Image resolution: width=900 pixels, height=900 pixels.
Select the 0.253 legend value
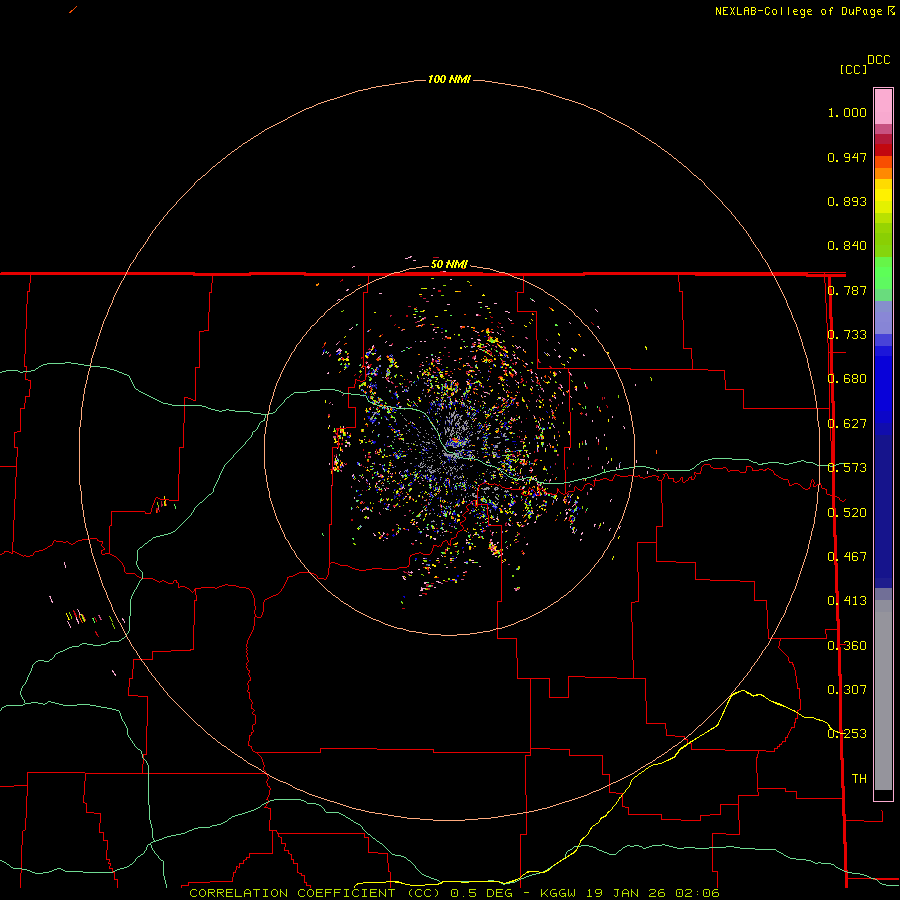(x=847, y=734)
